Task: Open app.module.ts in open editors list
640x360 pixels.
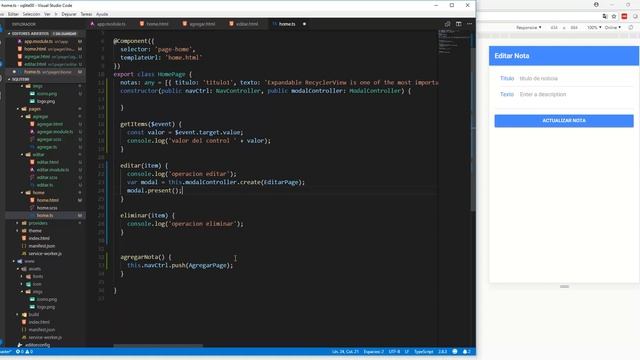Action: point(46,41)
